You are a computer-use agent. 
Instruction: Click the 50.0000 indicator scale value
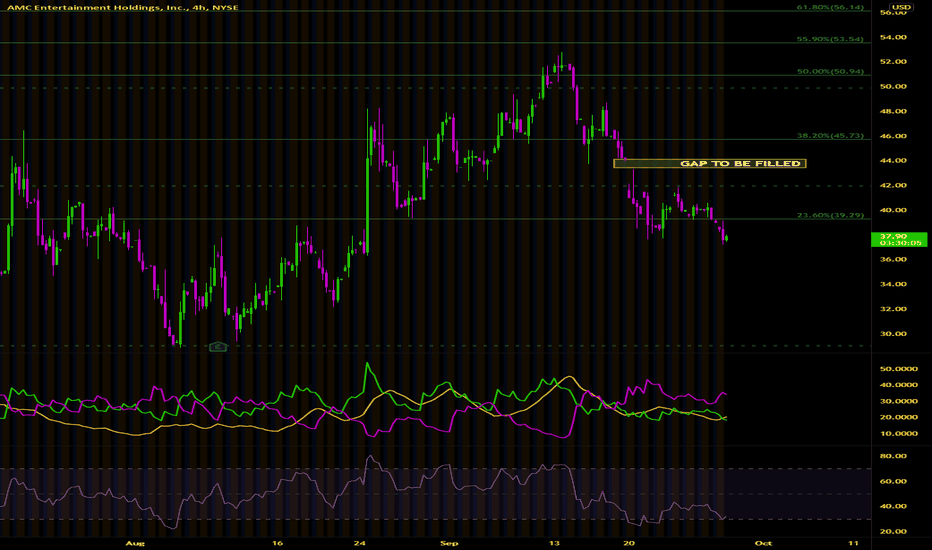[x=899, y=369]
